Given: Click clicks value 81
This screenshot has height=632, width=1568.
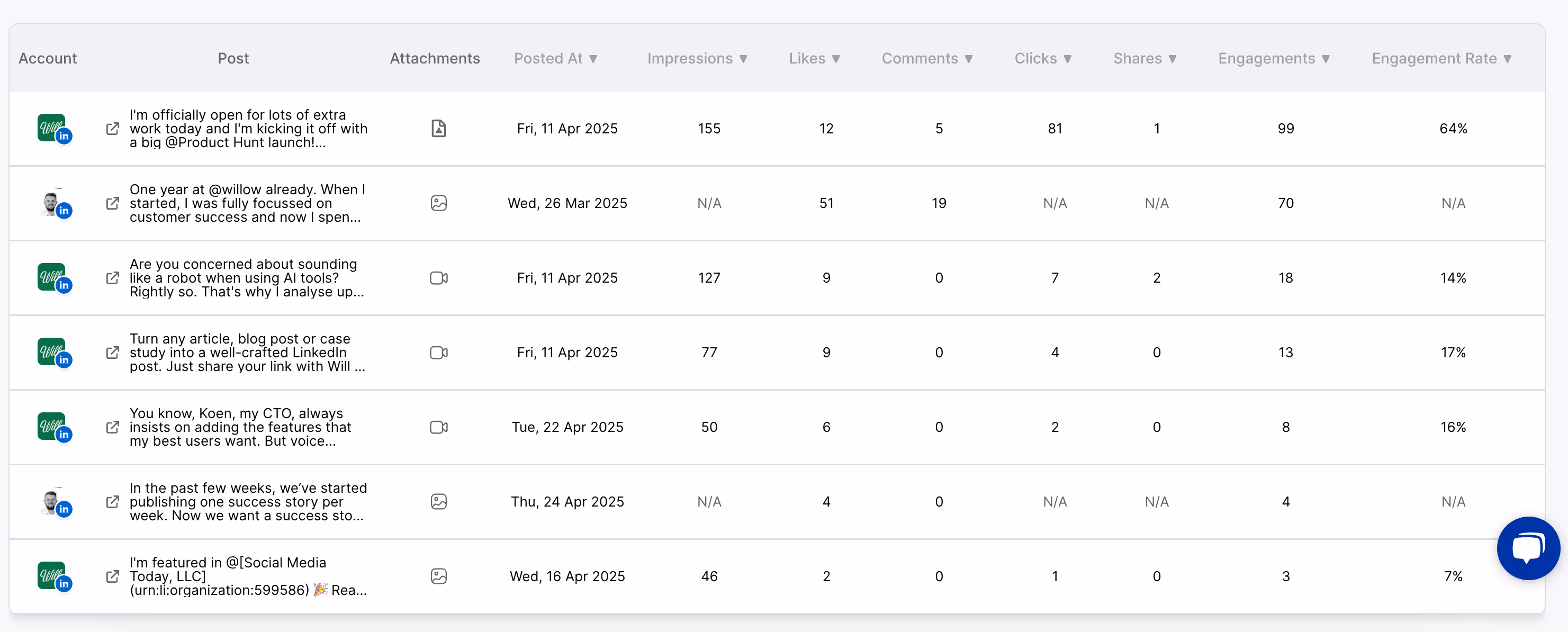Looking at the screenshot, I should [x=1055, y=129].
